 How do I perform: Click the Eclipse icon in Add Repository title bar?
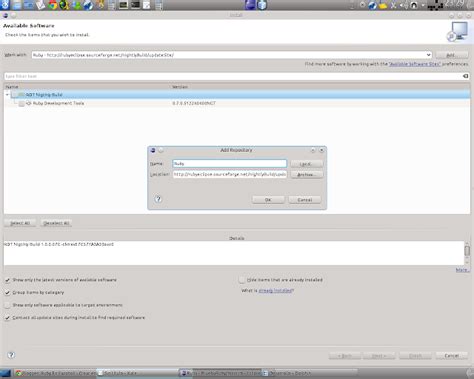point(153,150)
